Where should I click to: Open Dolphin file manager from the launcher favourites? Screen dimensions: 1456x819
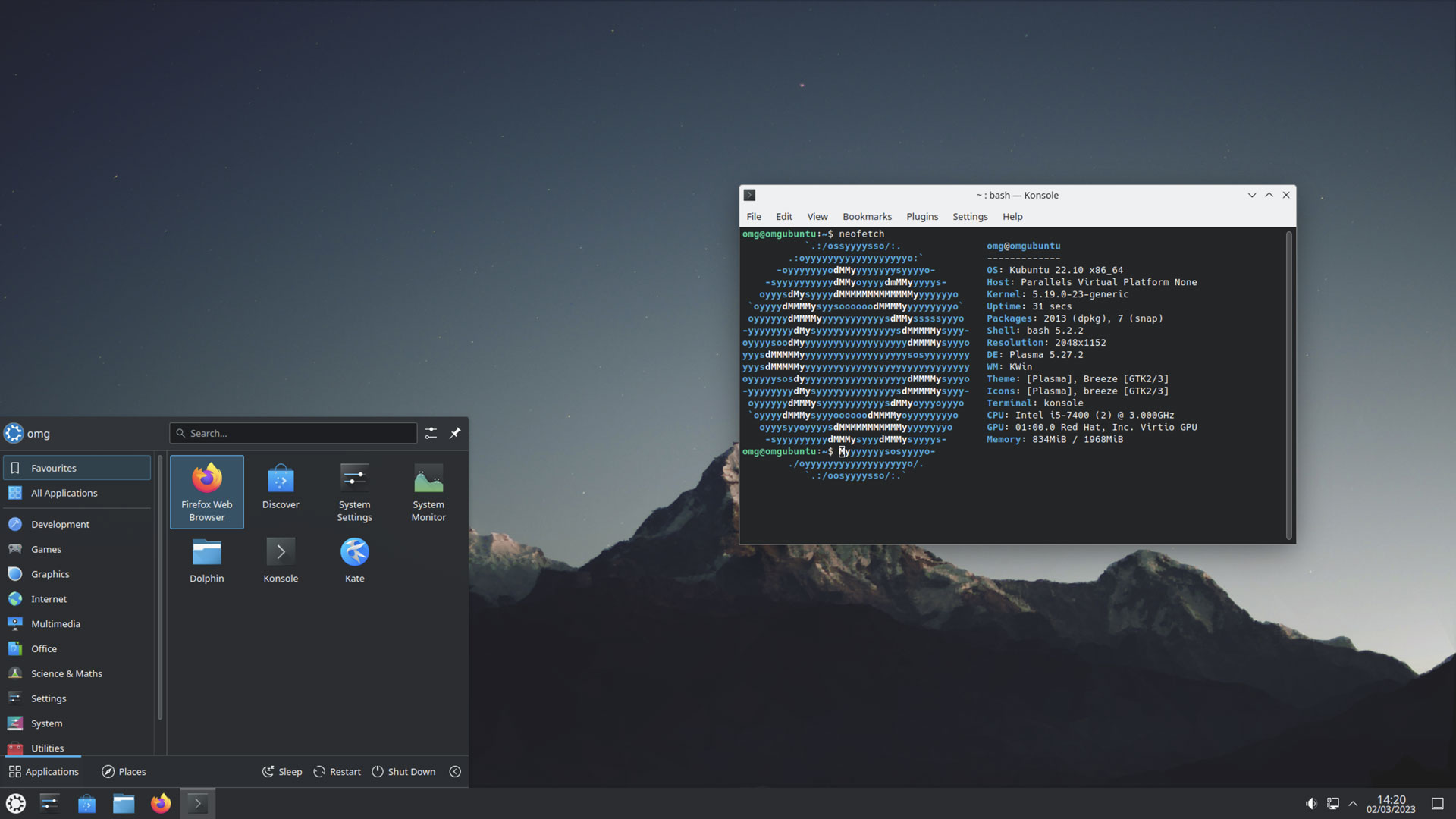[x=206, y=561]
